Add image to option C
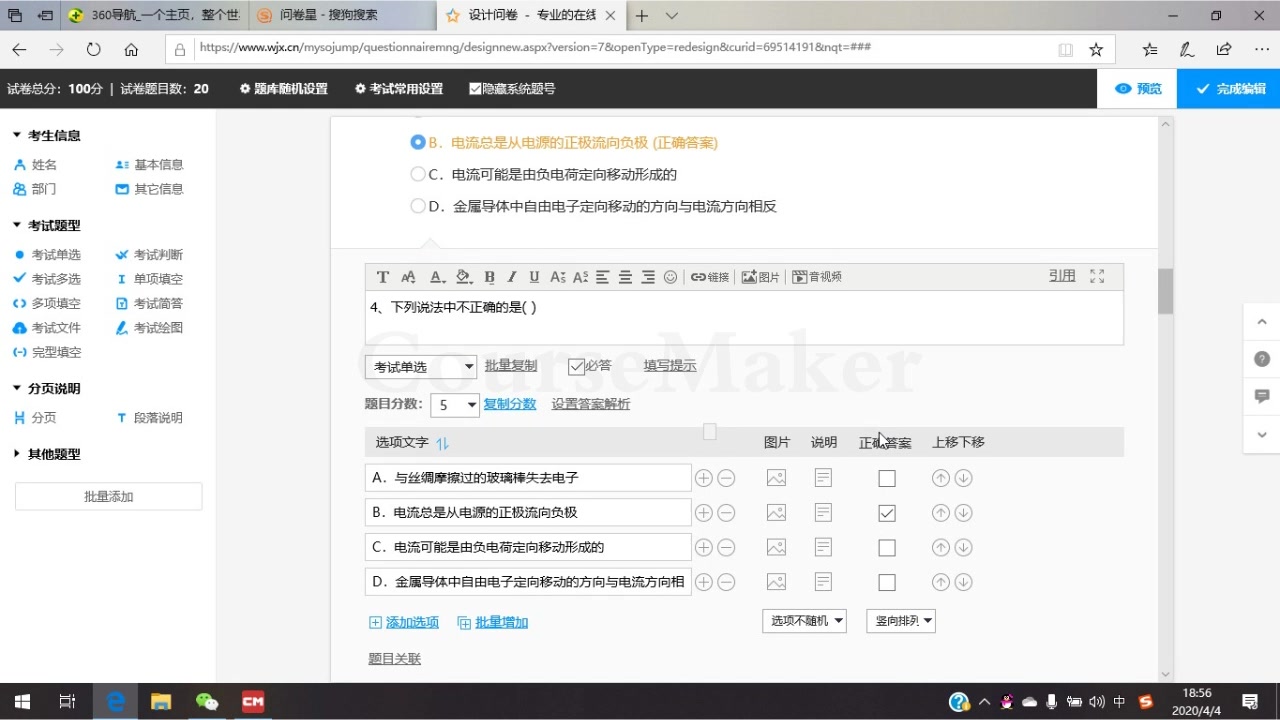 click(776, 548)
